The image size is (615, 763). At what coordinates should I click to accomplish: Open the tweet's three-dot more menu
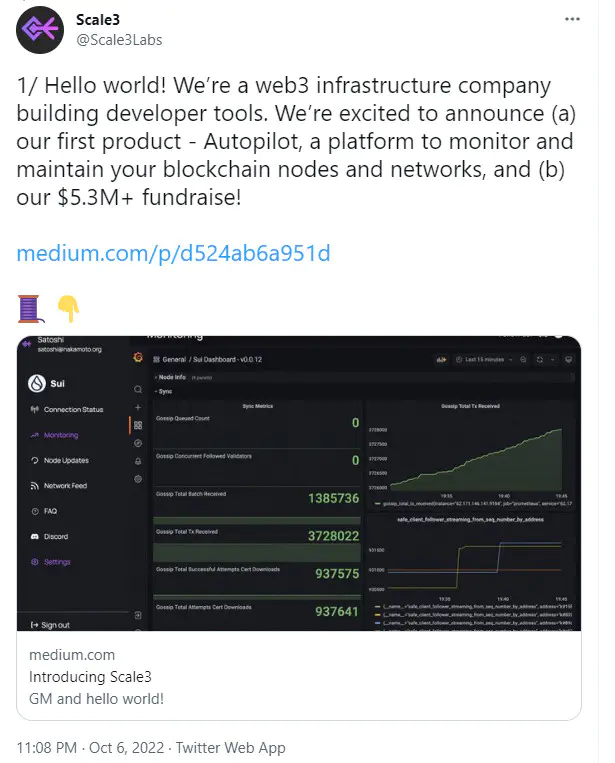[x=572, y=19]
